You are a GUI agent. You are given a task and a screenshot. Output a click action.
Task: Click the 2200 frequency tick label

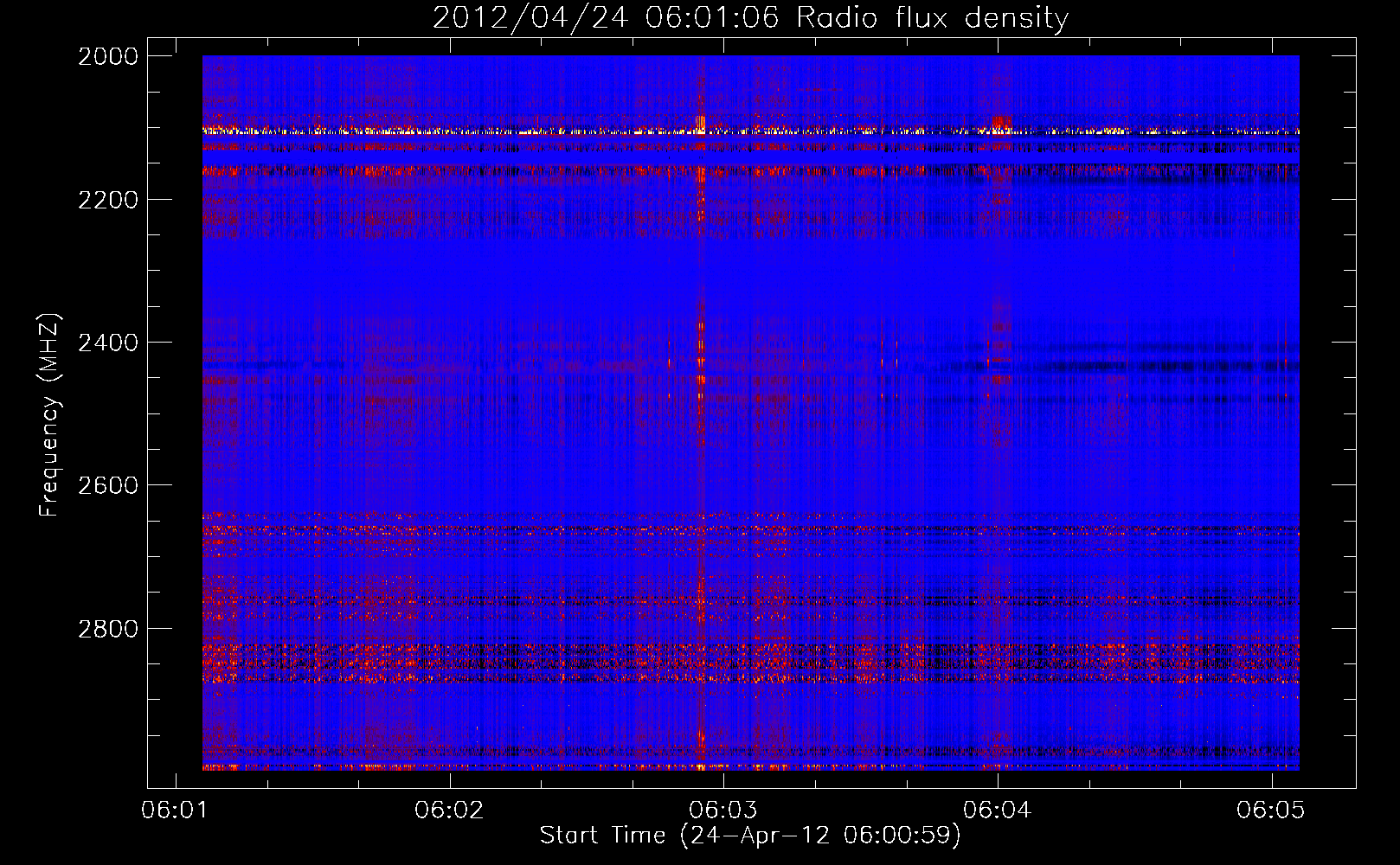click(108, 200)
